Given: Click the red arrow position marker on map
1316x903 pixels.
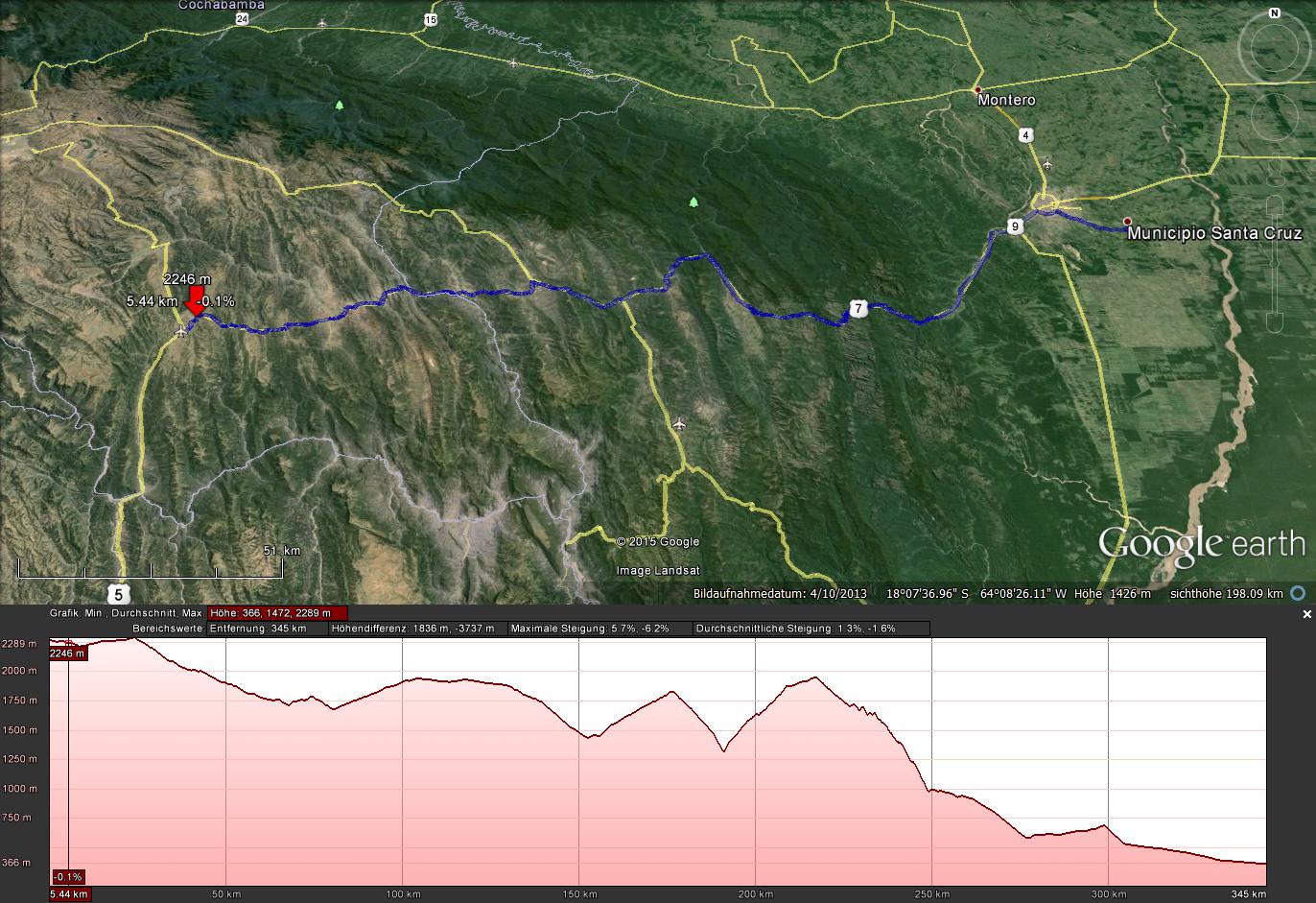Looking at the screenshot, I should pyautogui.click(x=198, y=305).
